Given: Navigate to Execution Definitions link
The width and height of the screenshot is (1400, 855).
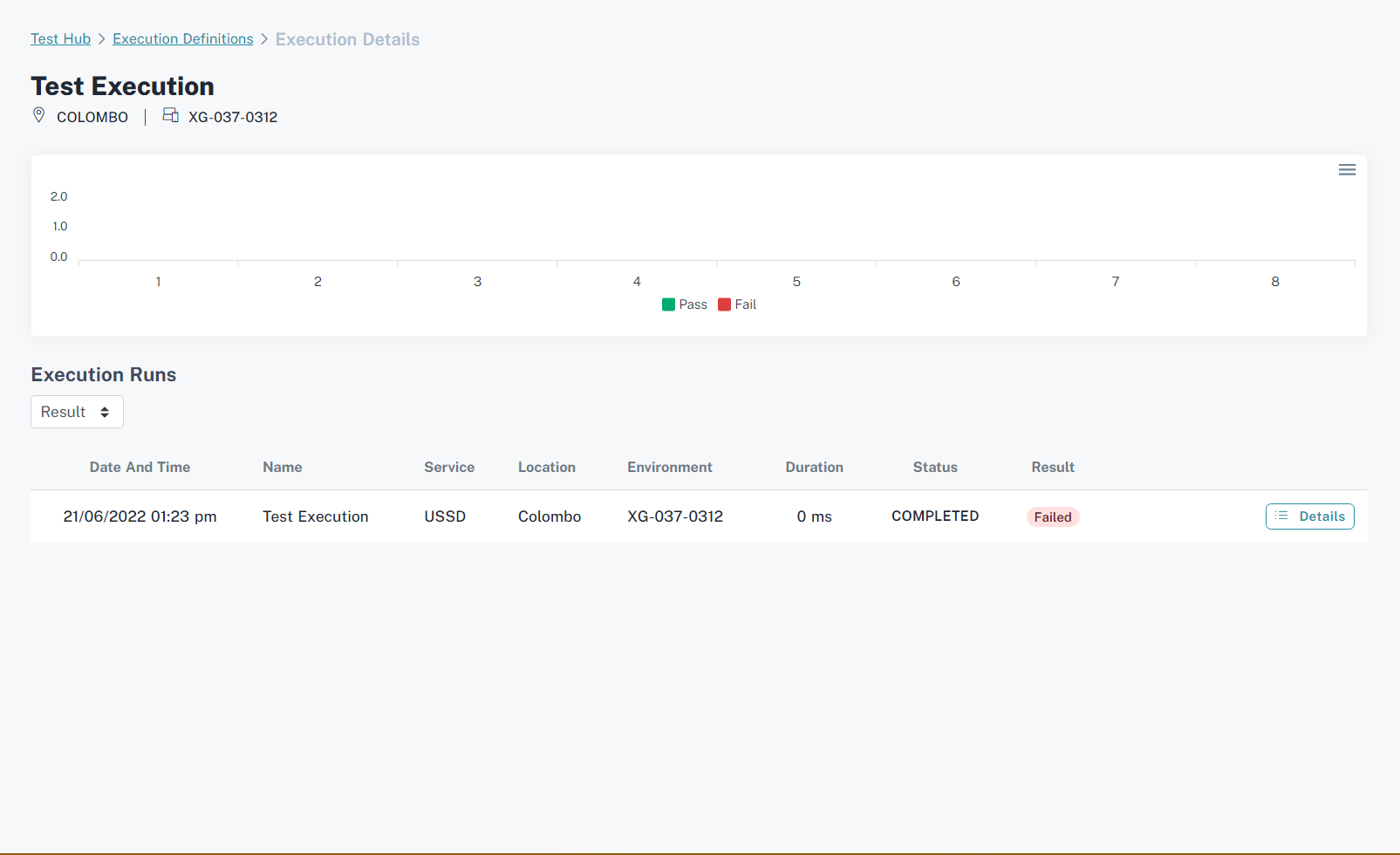Looking at the screenshot, I should (x=182, y=39).
